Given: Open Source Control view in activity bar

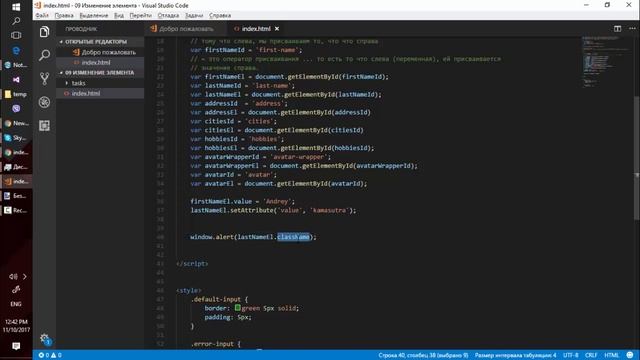Looking at the screenshot, I should click(x=44, y=78).
